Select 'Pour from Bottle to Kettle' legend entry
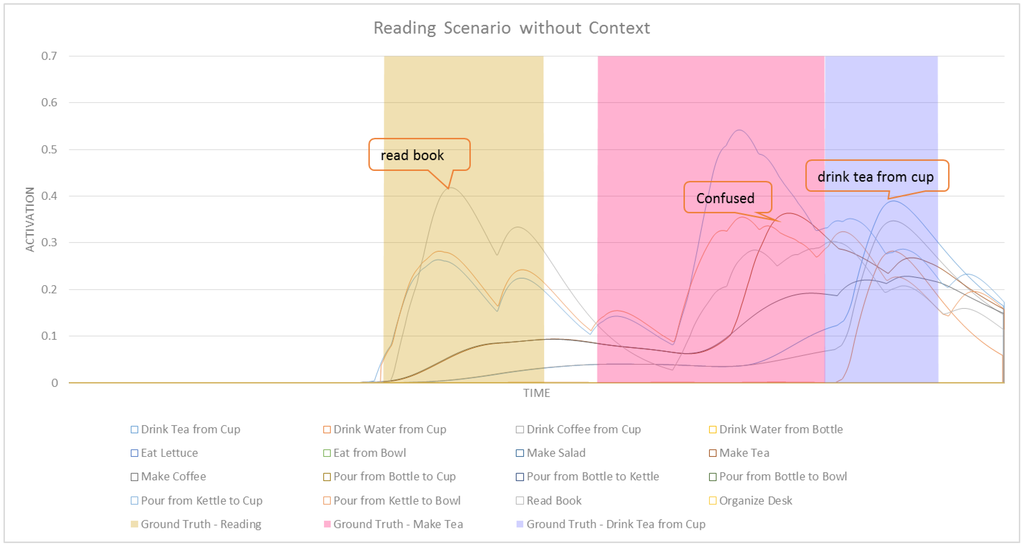Image resolution: width=1024 pixels, height=546 pixels. click(592, 477)
